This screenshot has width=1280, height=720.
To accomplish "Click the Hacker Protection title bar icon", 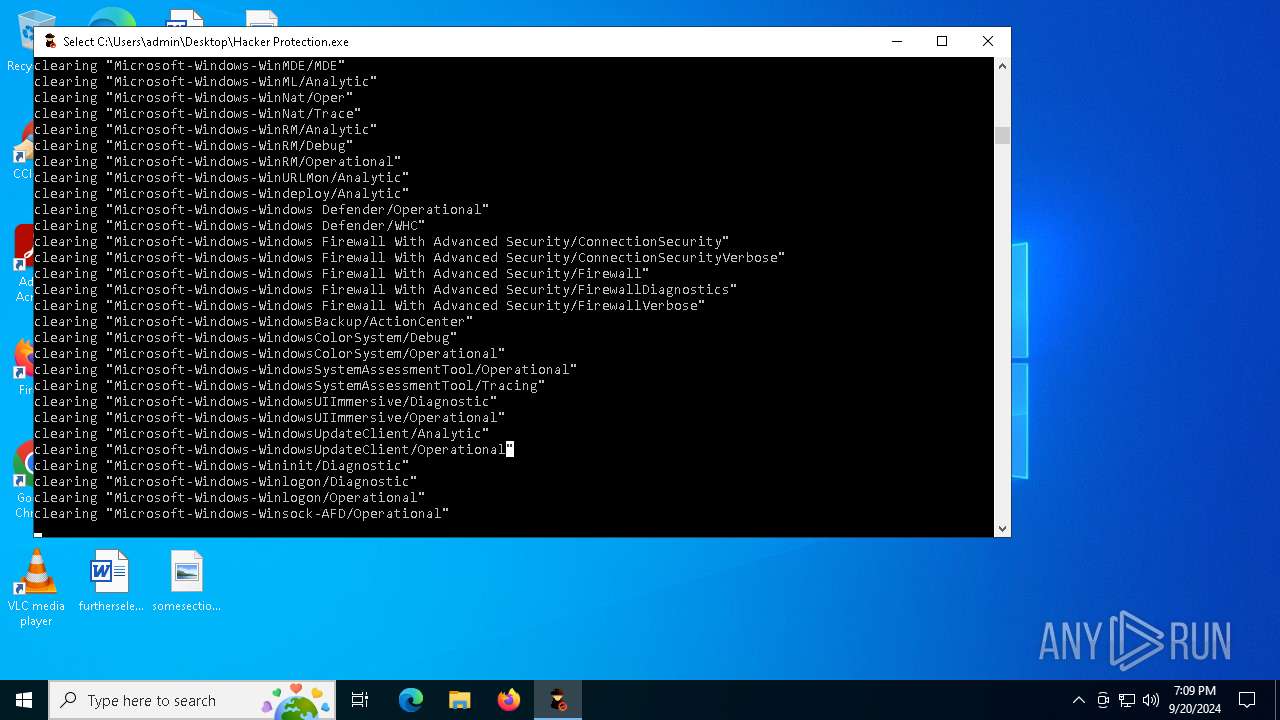I will [x=50, y=41].
